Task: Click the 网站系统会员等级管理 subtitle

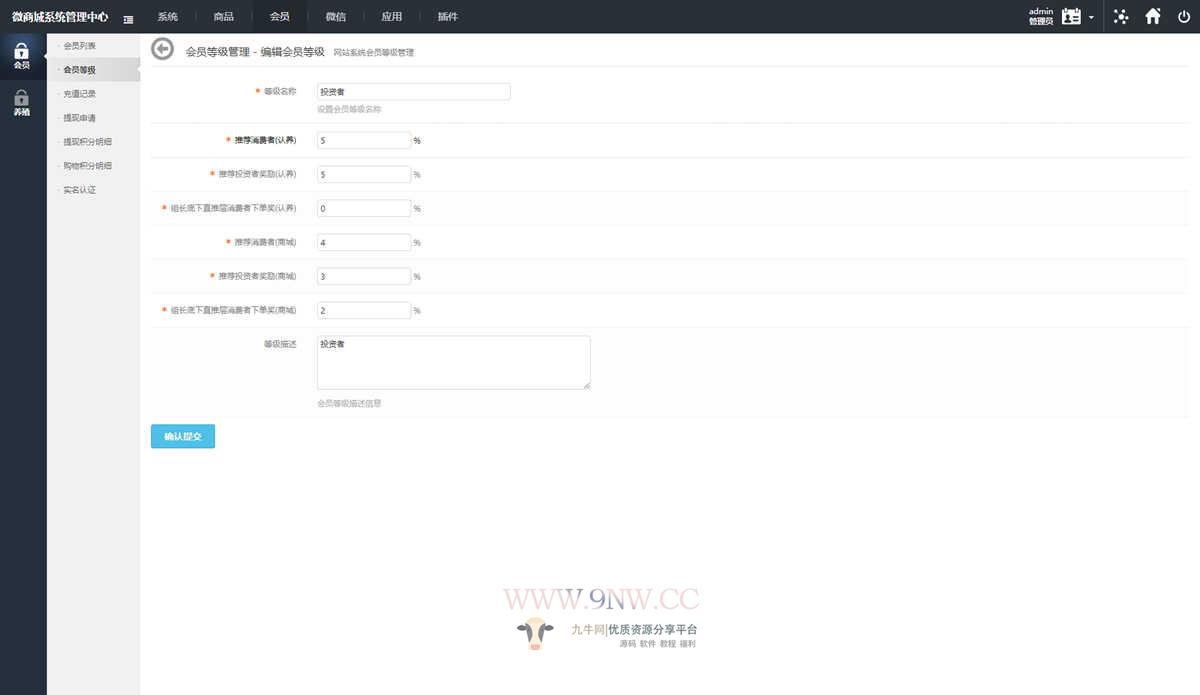Action: pos(373,52)
